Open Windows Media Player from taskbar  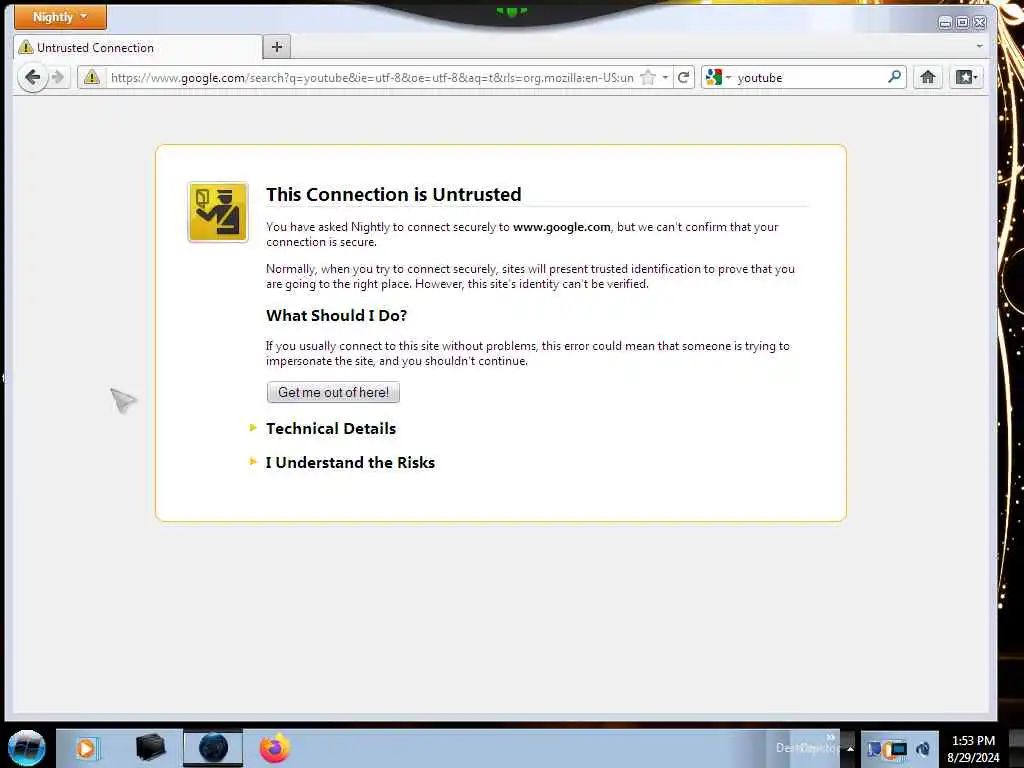pyautogui.click(x=86, y=748)
